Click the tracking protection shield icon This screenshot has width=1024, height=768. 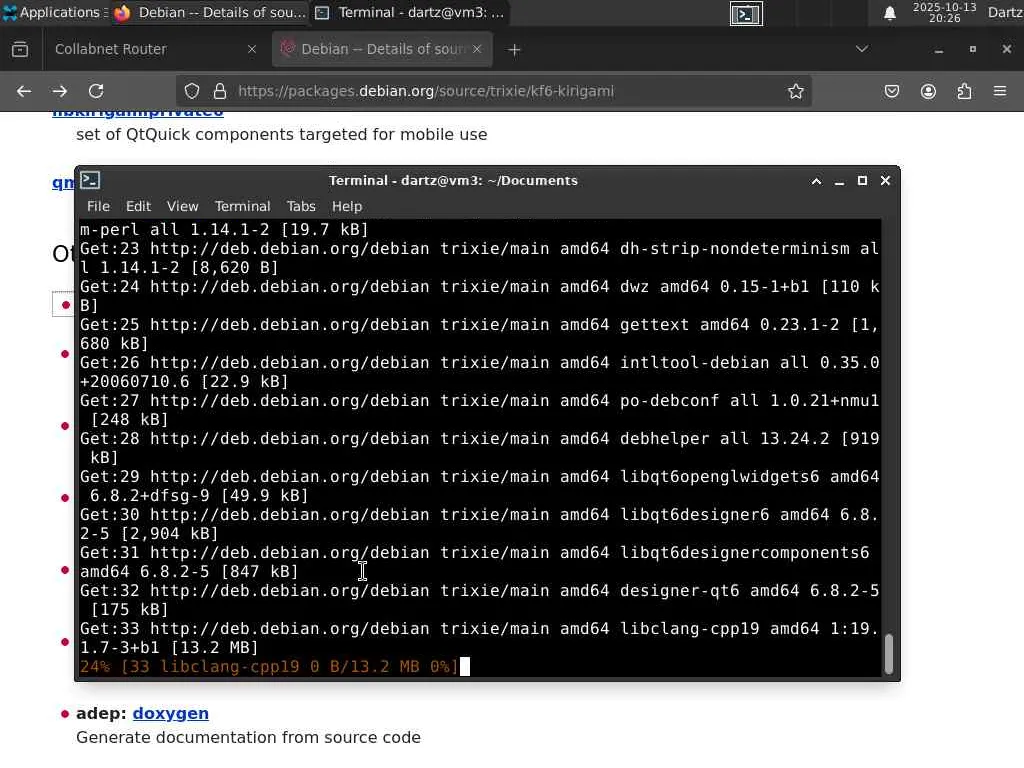point(191,91)
